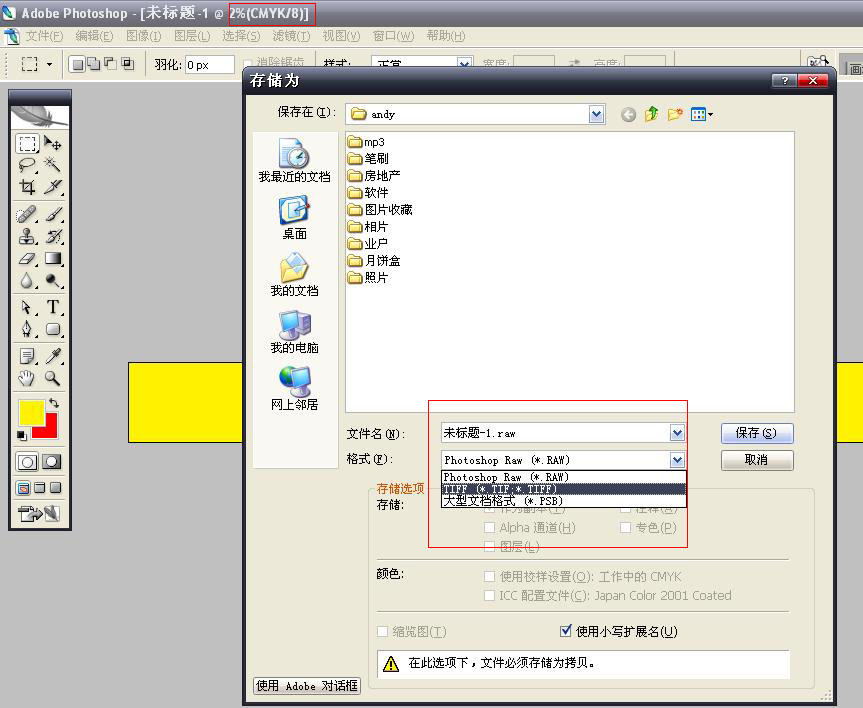Screen dimensions: 863x708
Task: Open the 图像 menu
Action: (144, 36)
